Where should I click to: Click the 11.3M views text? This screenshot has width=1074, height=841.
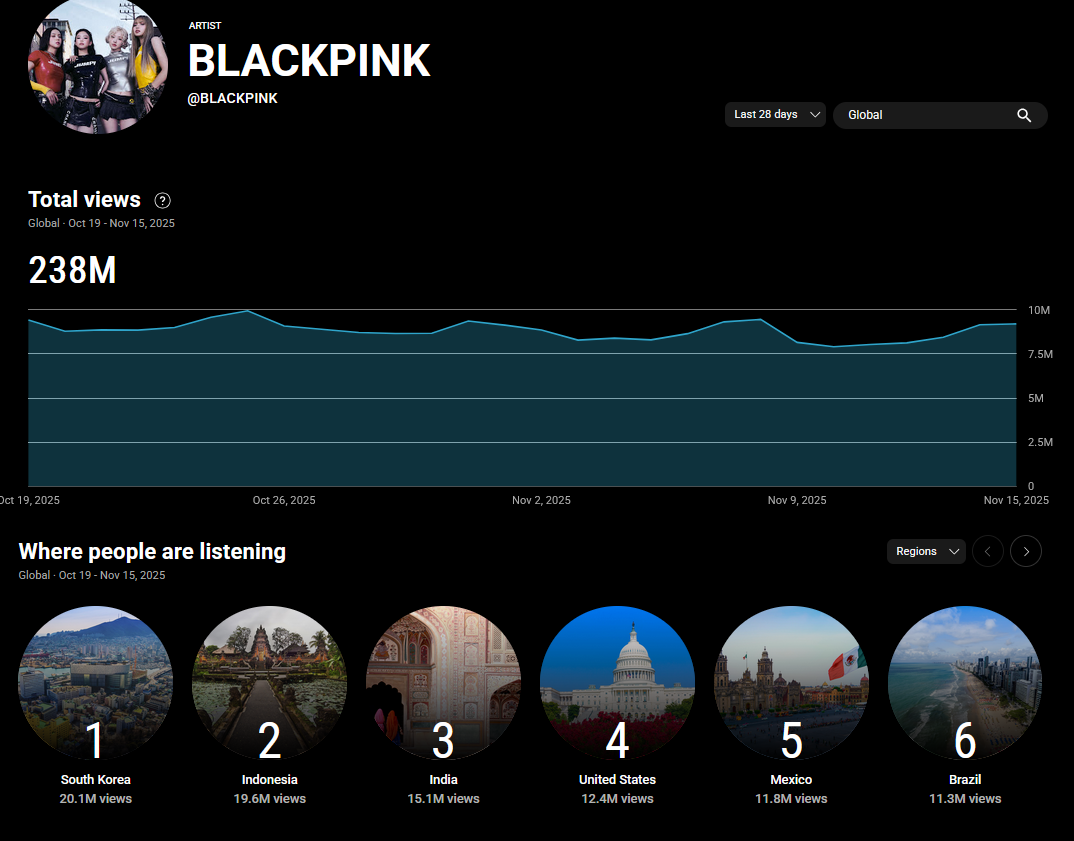click(965, 799)
